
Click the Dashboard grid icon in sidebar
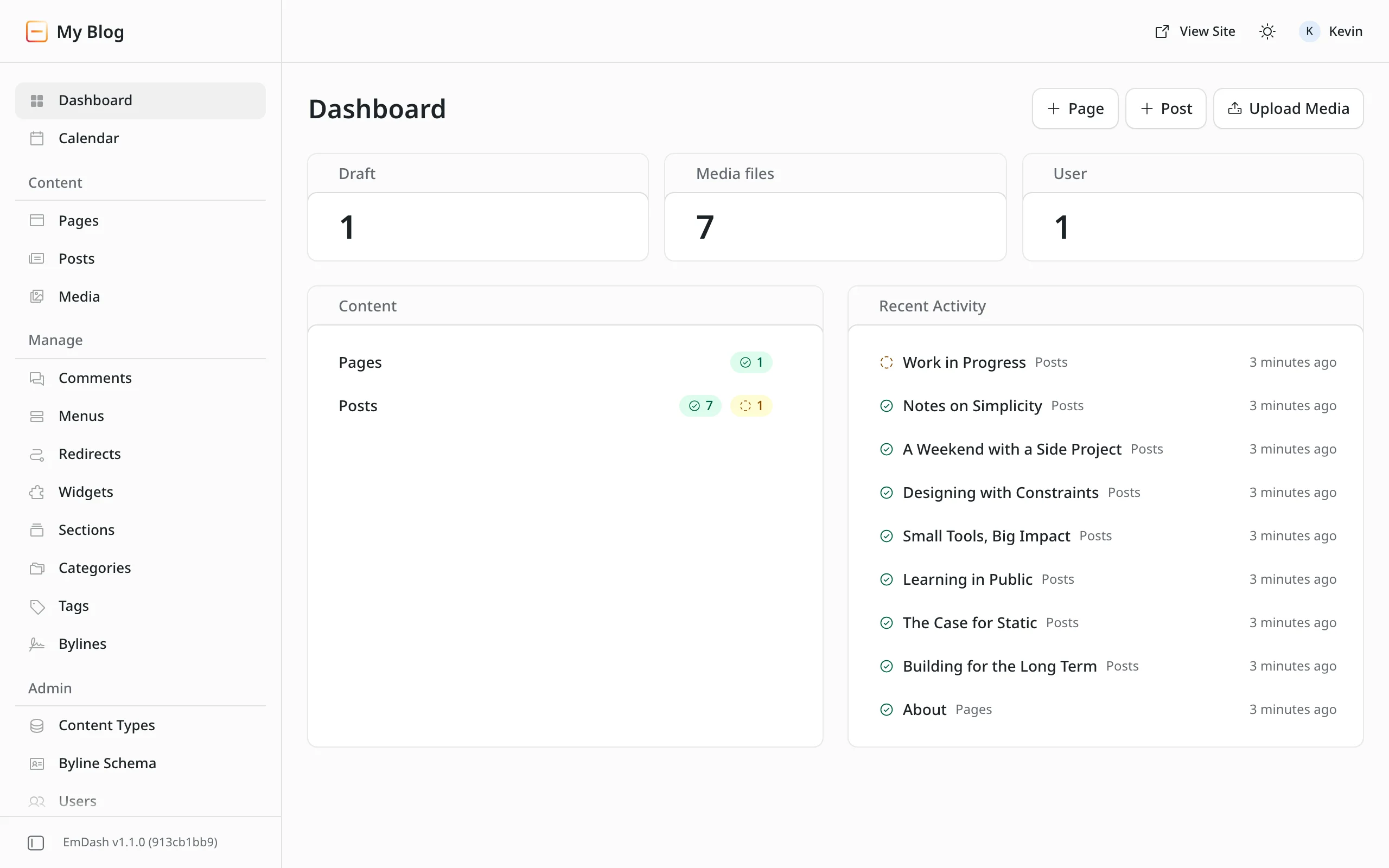[37, 100]
